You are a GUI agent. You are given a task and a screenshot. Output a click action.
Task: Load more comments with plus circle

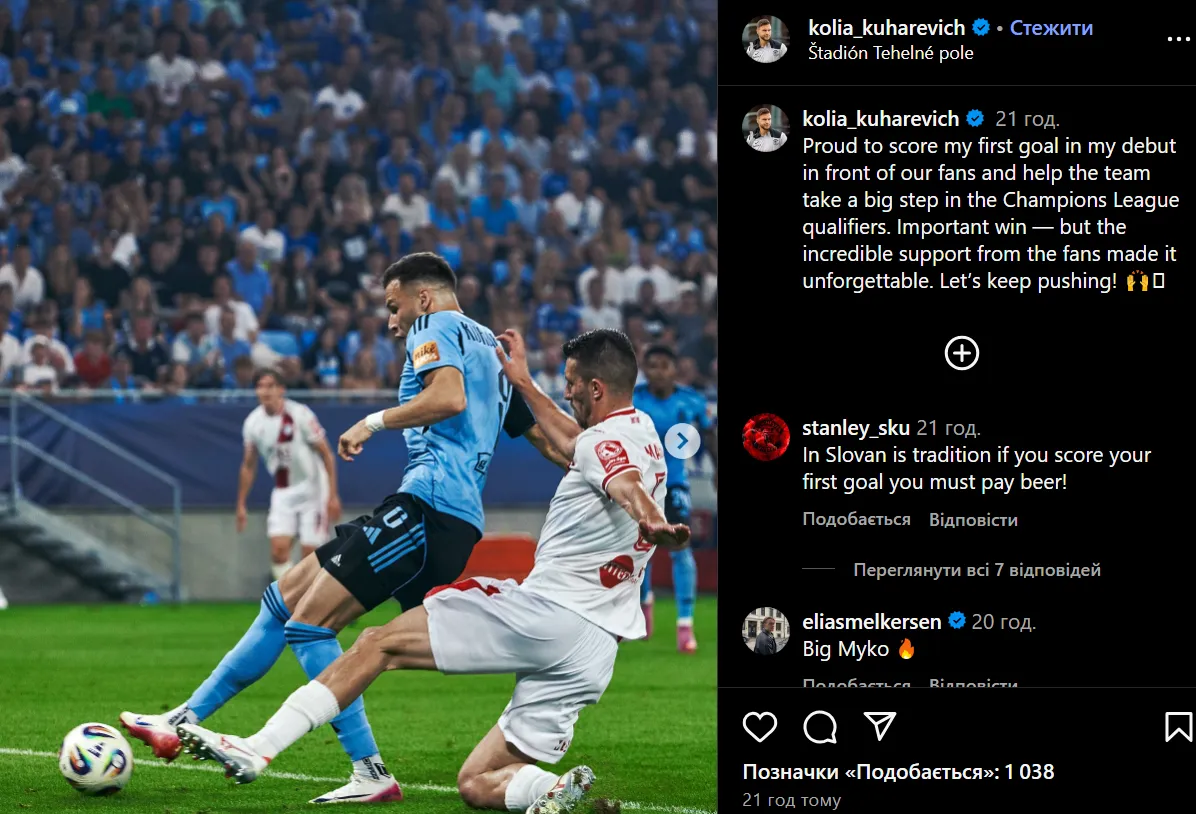click(x=962, y=353)
